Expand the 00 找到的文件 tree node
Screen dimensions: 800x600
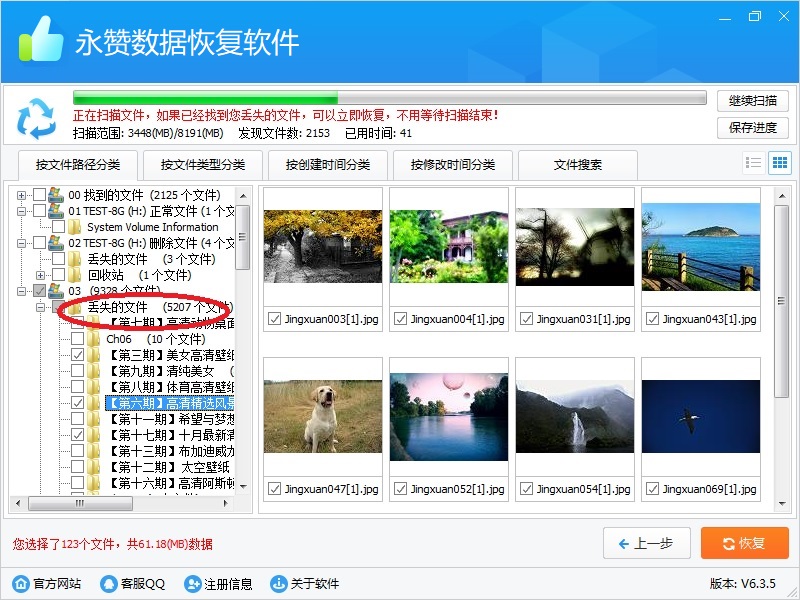click(21, 195)
